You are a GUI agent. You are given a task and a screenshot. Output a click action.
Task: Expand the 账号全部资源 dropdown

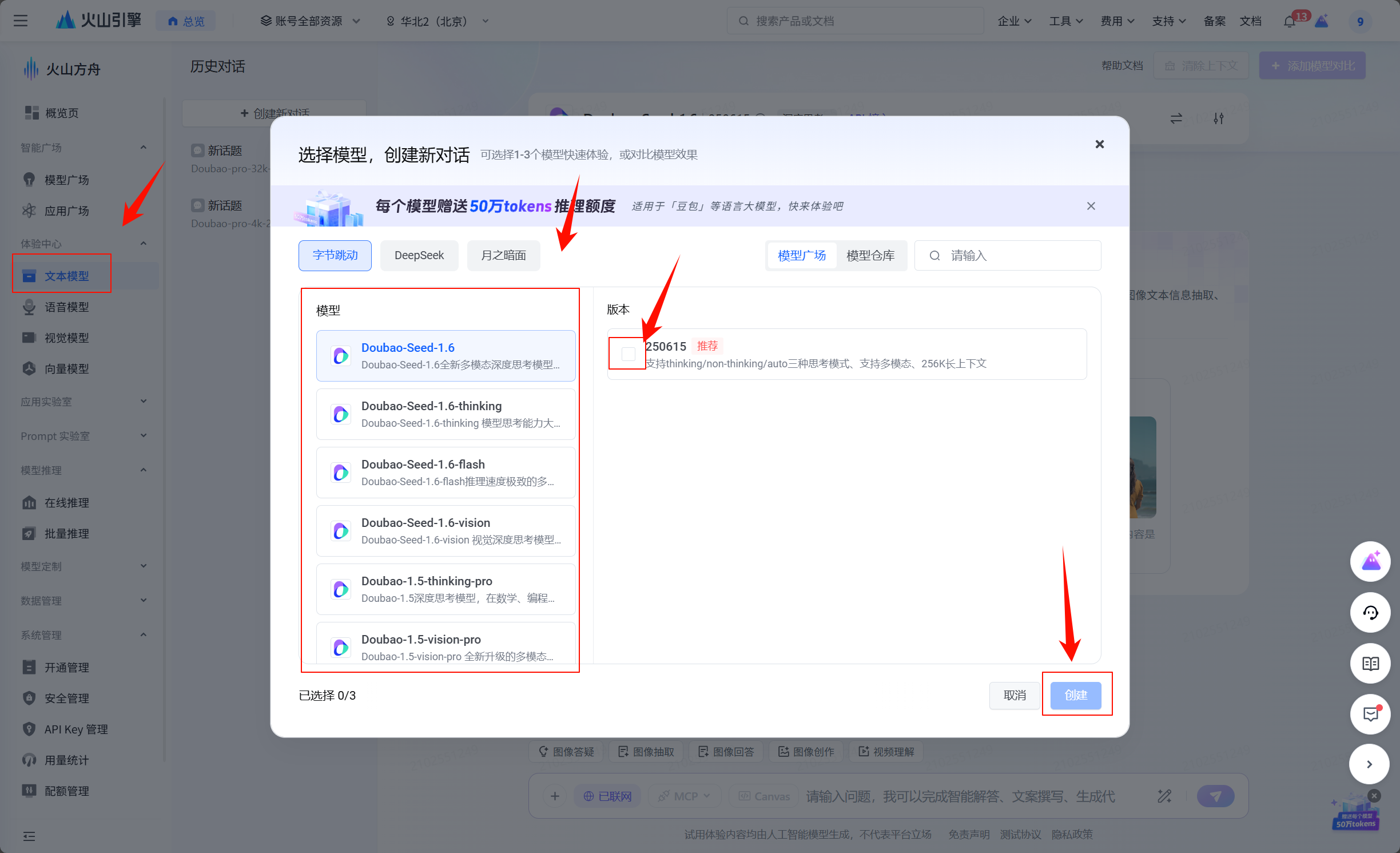pos(311,21)
